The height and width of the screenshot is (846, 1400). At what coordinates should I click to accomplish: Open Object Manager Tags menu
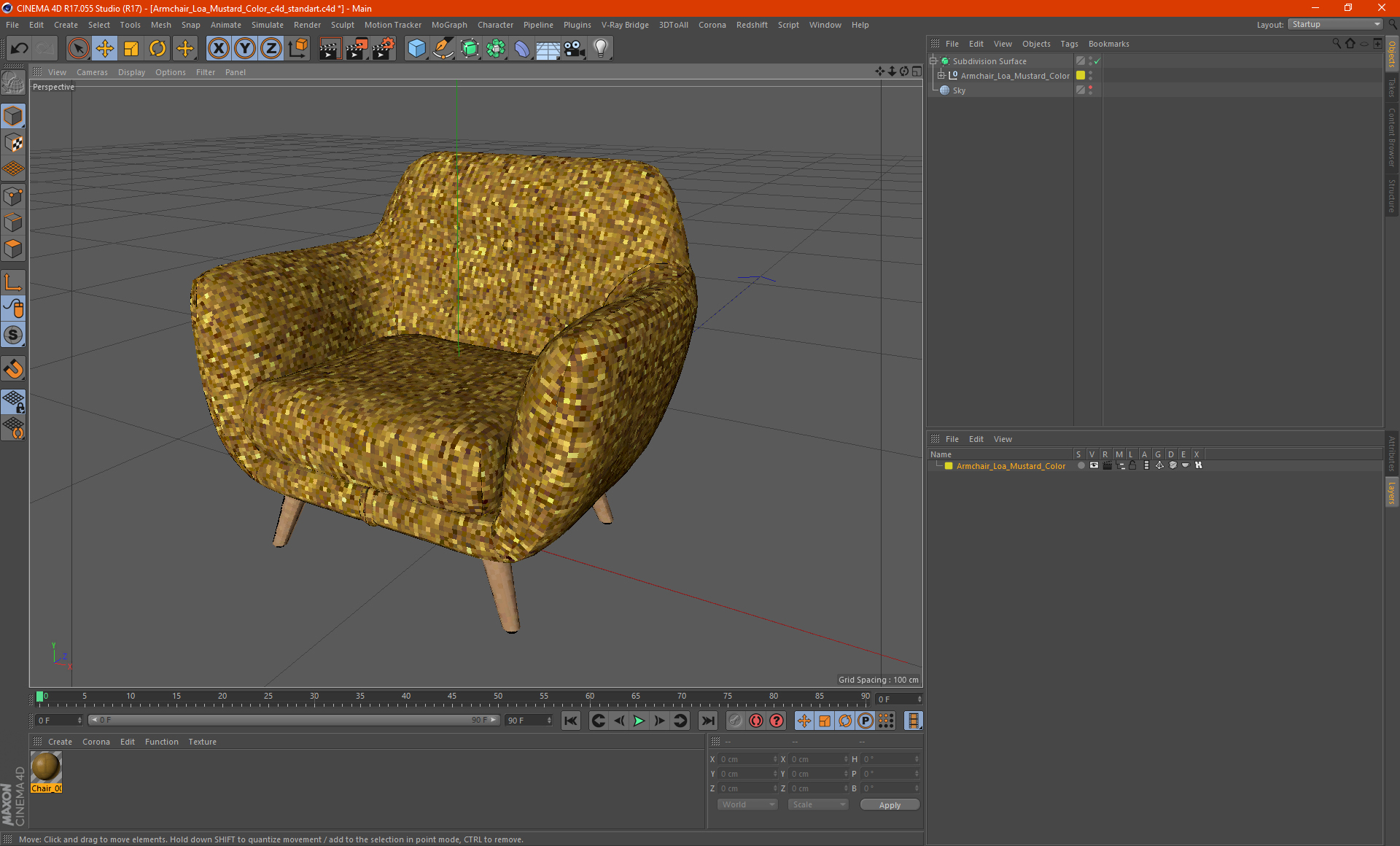[1069, 44]
